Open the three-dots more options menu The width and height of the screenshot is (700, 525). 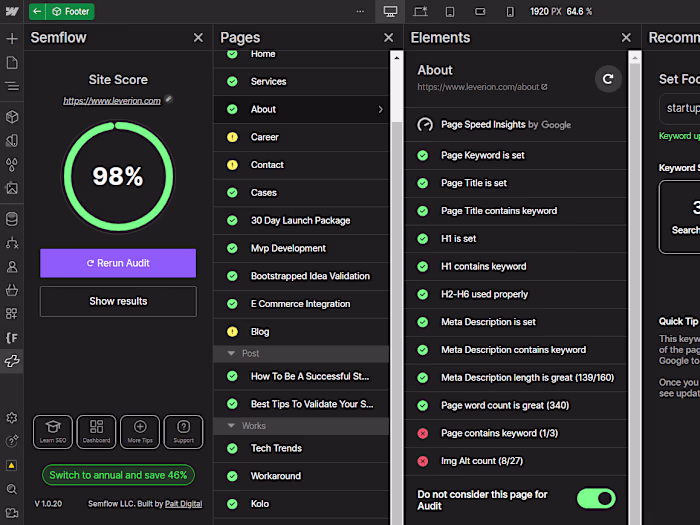[360, 12]
